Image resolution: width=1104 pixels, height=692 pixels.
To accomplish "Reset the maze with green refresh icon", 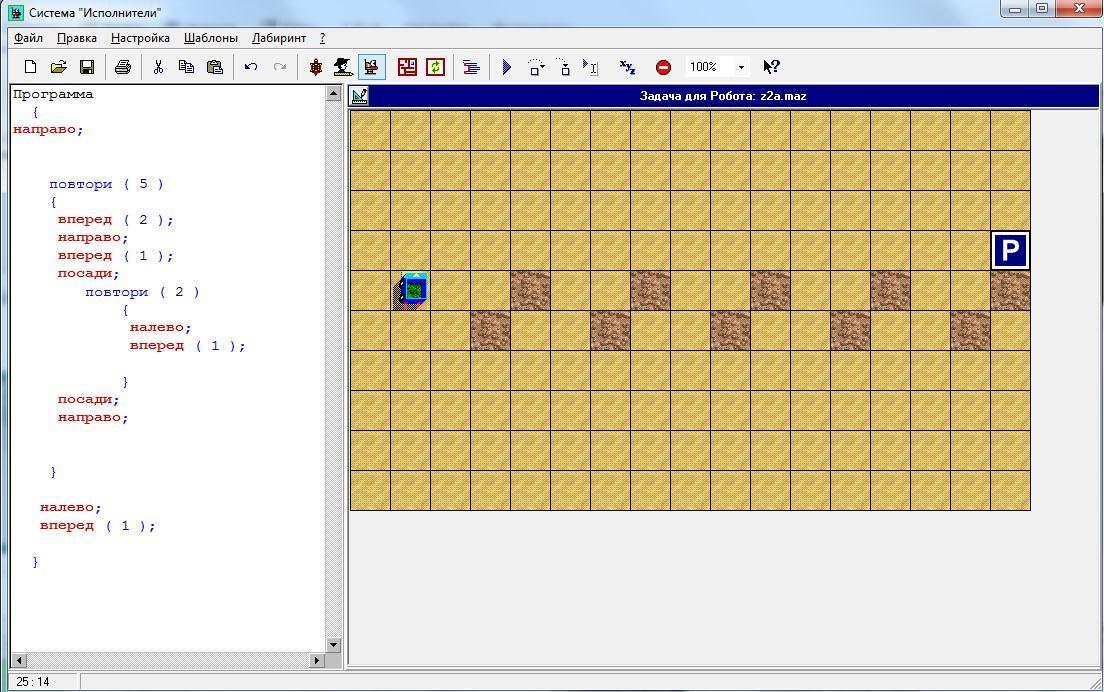I will coord(436,67).
